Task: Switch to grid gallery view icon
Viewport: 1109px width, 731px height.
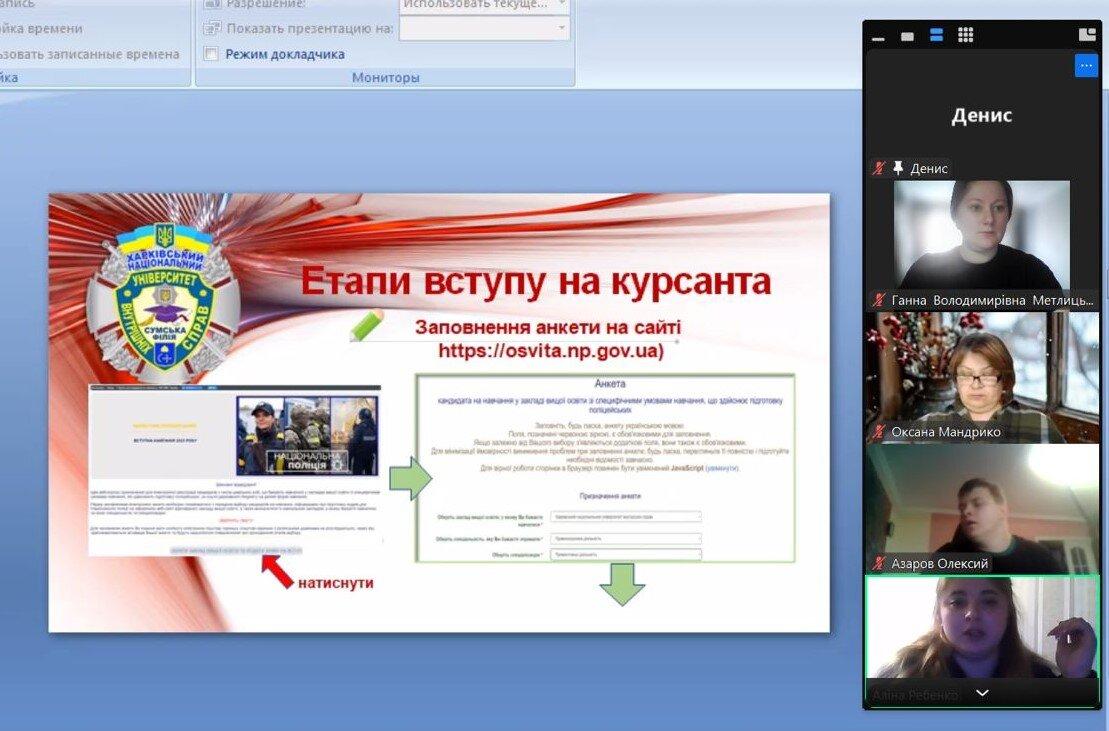Action: coord(965,35)
